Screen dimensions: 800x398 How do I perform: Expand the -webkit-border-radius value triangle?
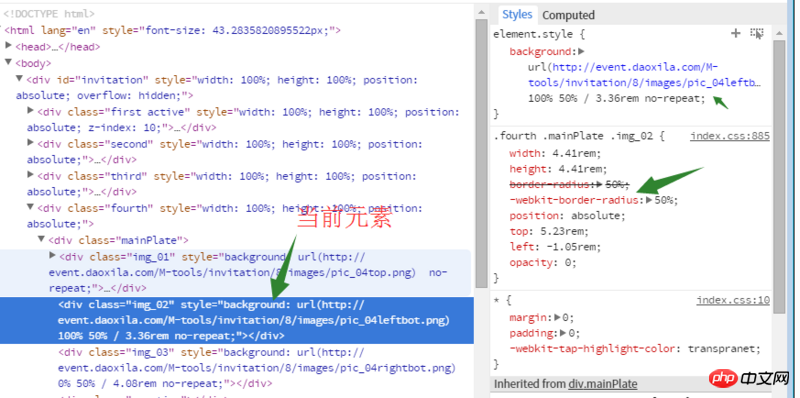(649, 200)
